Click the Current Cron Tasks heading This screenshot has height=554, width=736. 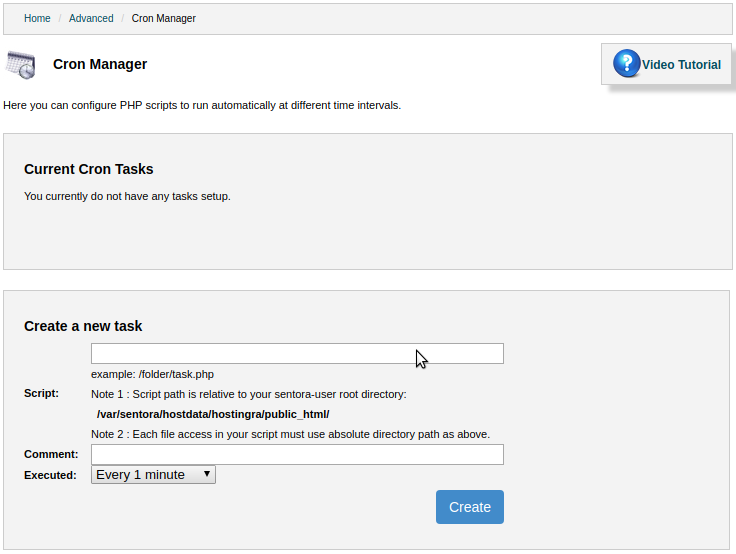pos(89,169)
